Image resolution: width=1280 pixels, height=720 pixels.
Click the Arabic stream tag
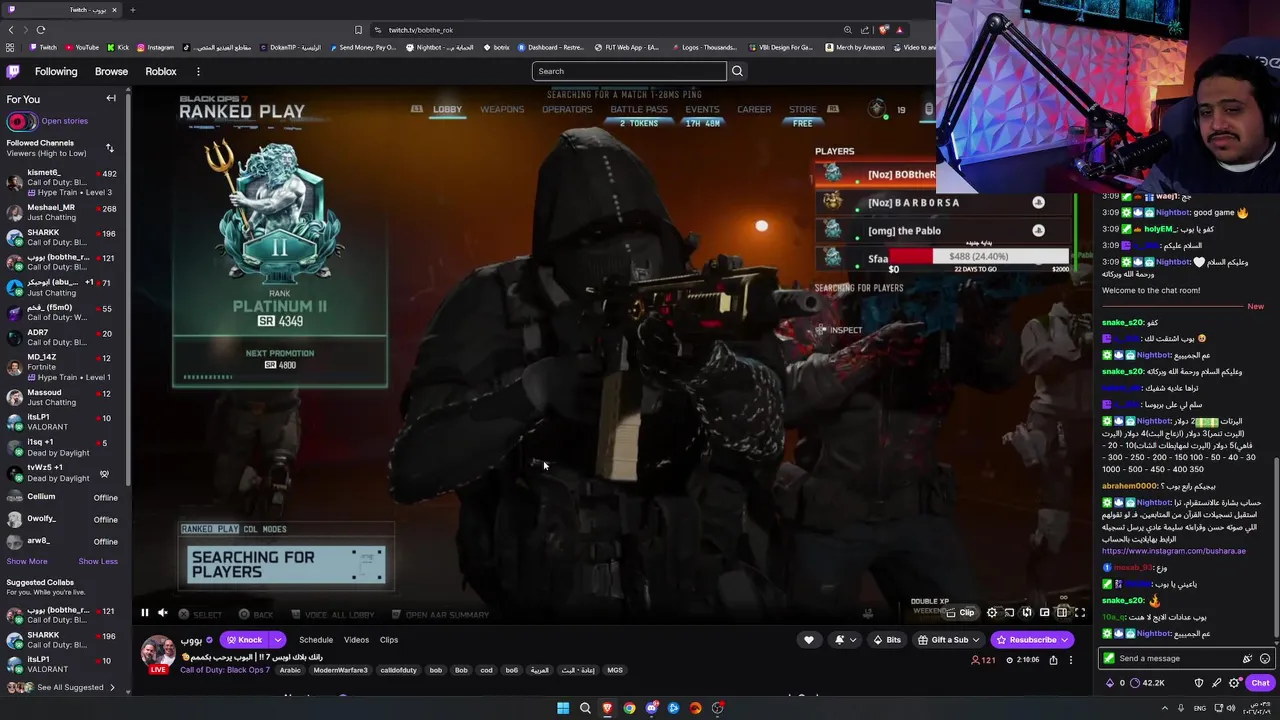pos(290,670)
